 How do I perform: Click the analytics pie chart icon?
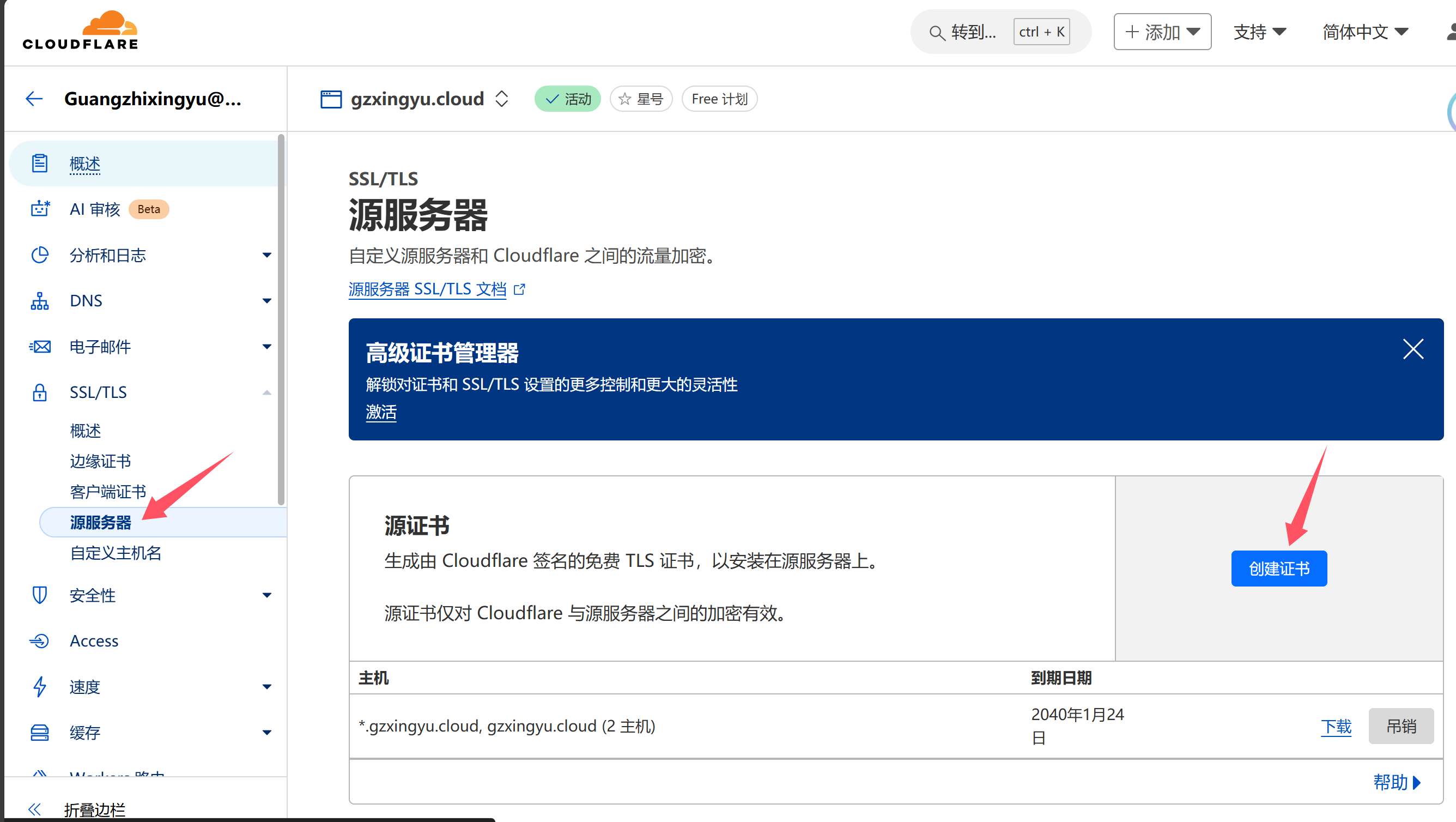click(40, 255)
